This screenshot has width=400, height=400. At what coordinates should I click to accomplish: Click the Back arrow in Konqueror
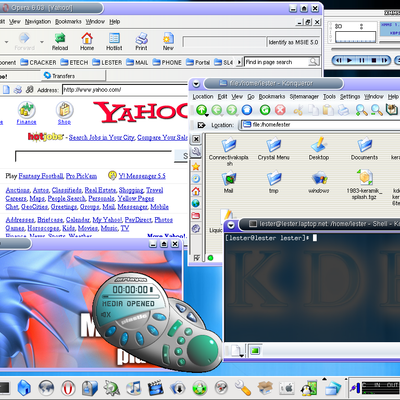pyautogui.click(x=217, y=110)
